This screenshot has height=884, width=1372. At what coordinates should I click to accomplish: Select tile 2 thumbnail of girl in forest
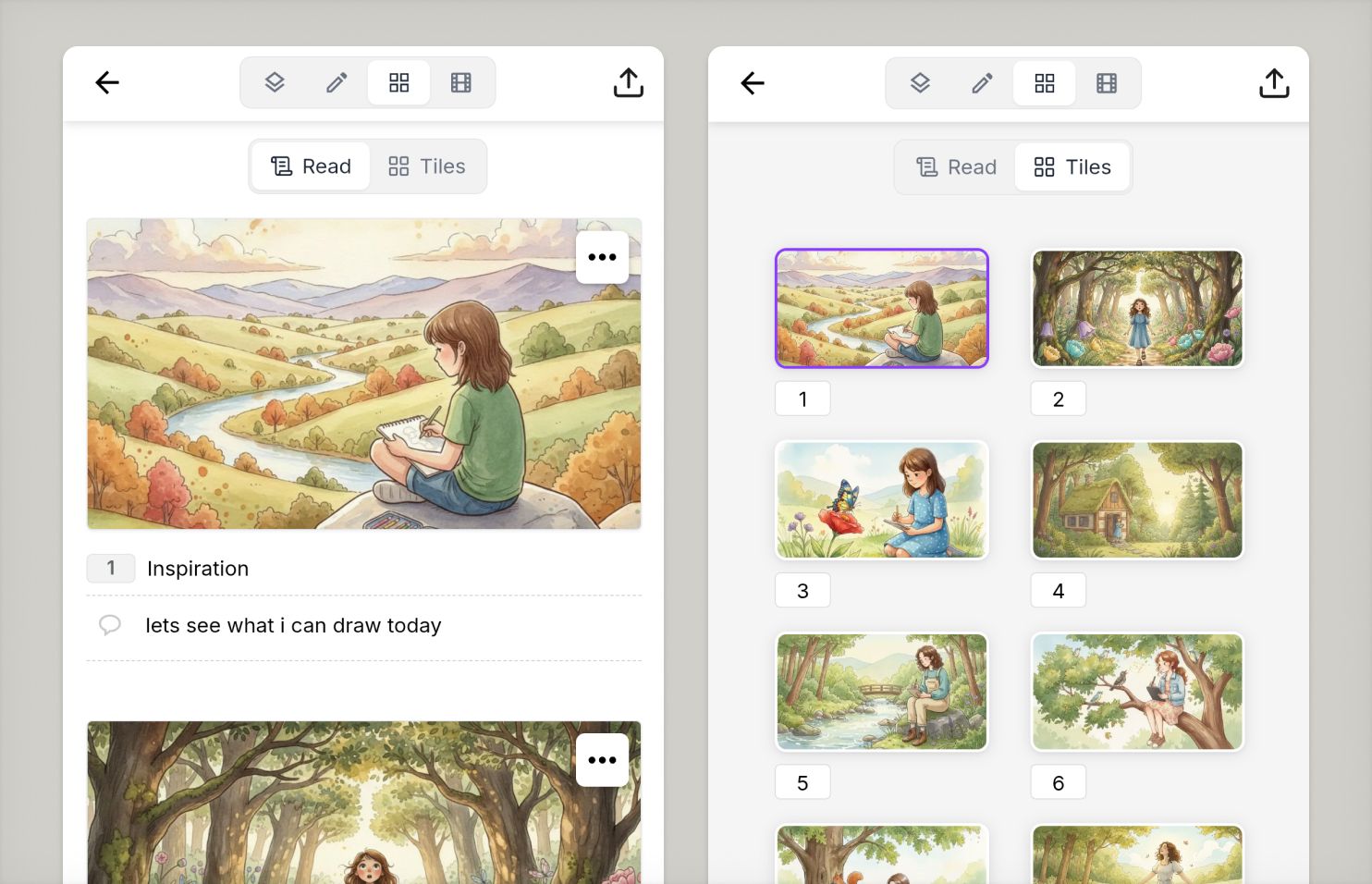(1137, 308)
